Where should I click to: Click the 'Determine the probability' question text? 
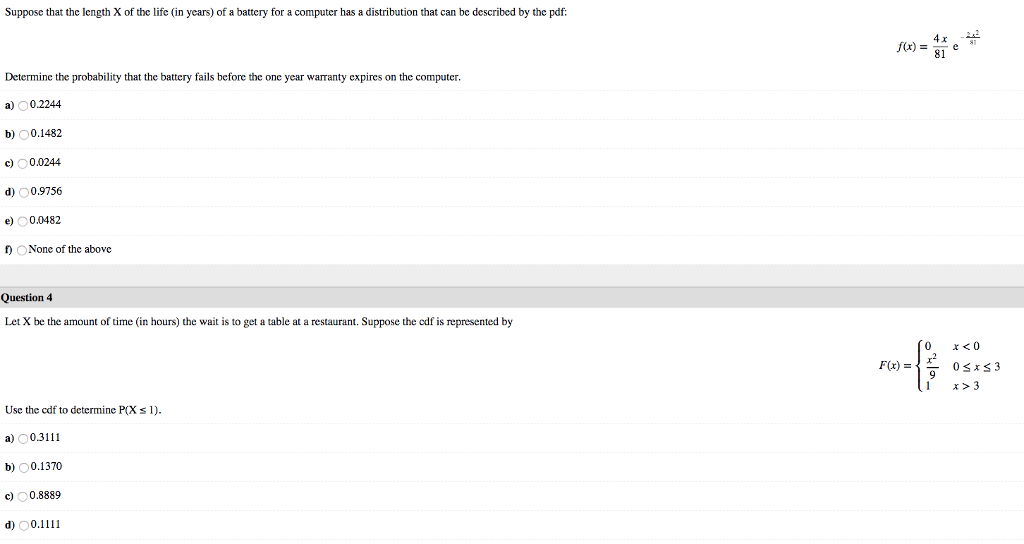[233, 77]
